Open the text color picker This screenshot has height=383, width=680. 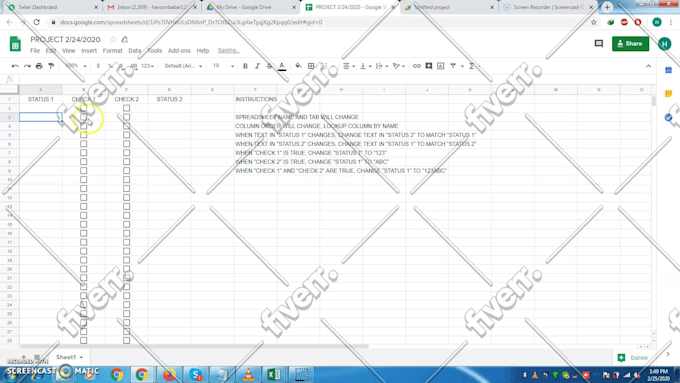coord(282,66)
